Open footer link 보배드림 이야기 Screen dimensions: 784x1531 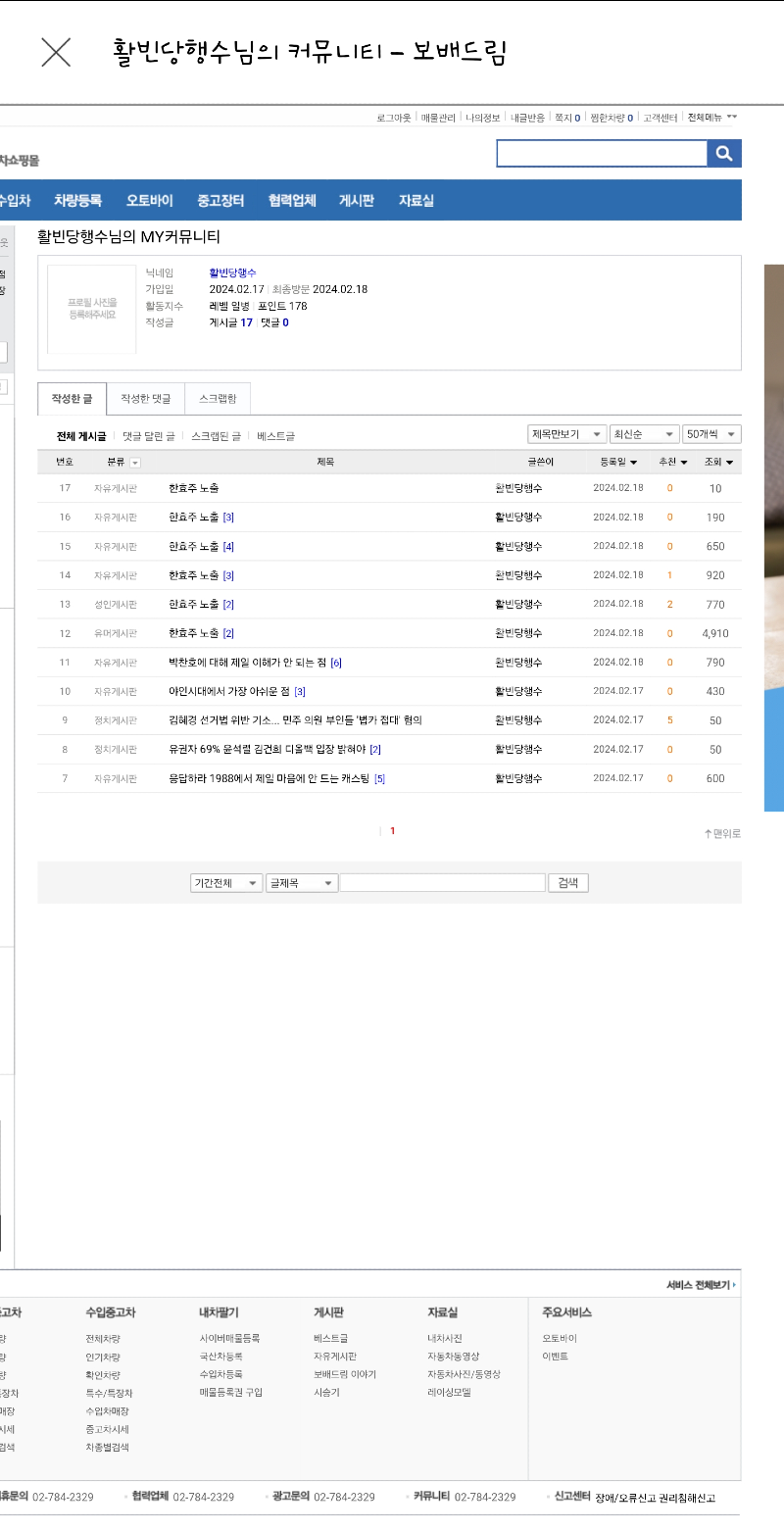(345, 1375)
